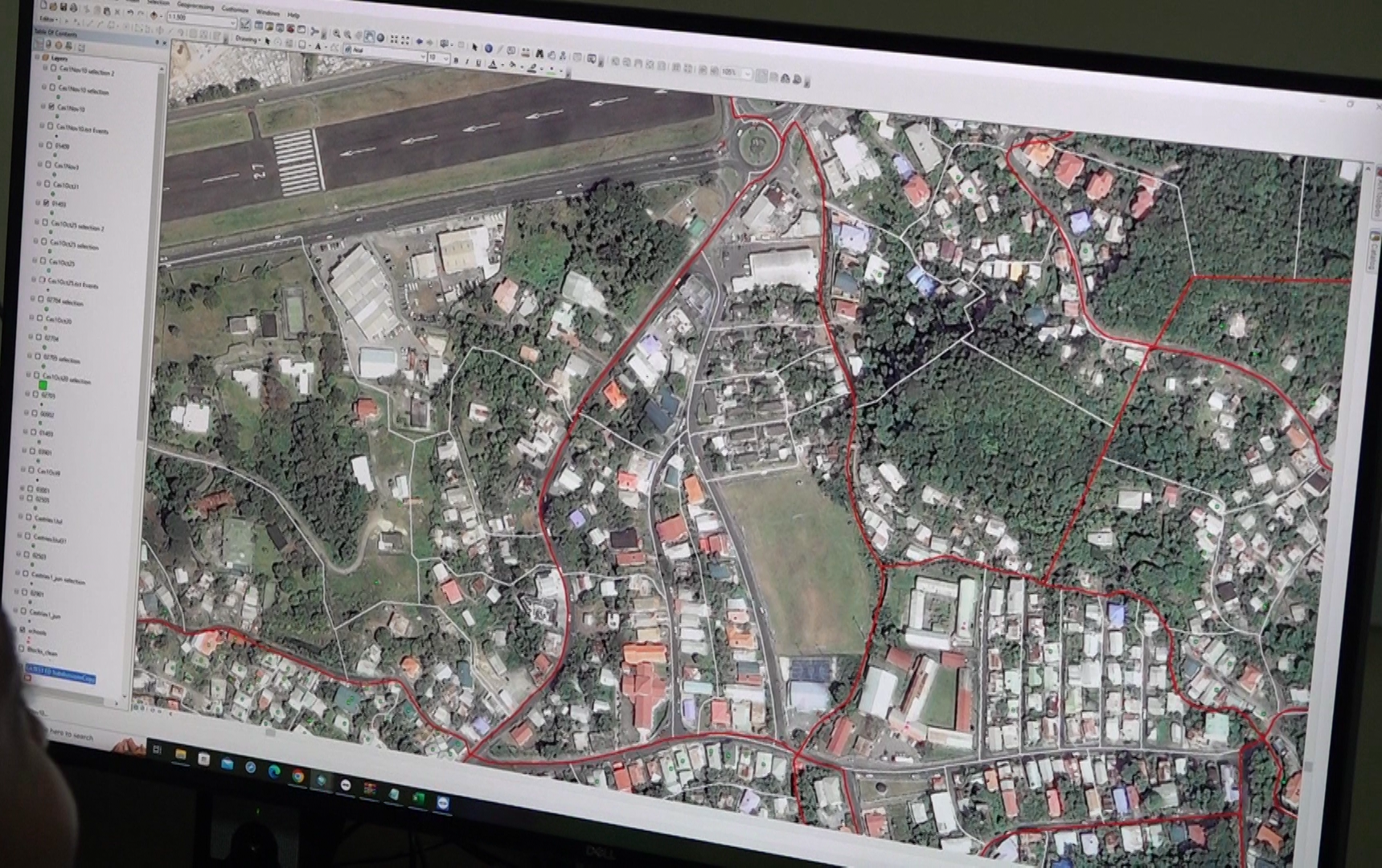Click the List By Visibility icon in Table Of Contents
This screenshot has height=868, width=1382.
59,45
